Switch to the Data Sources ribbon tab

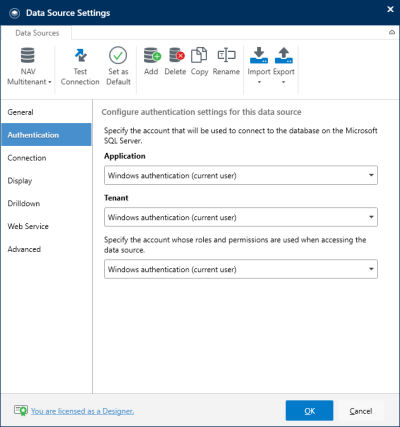[x=37, y=33]
